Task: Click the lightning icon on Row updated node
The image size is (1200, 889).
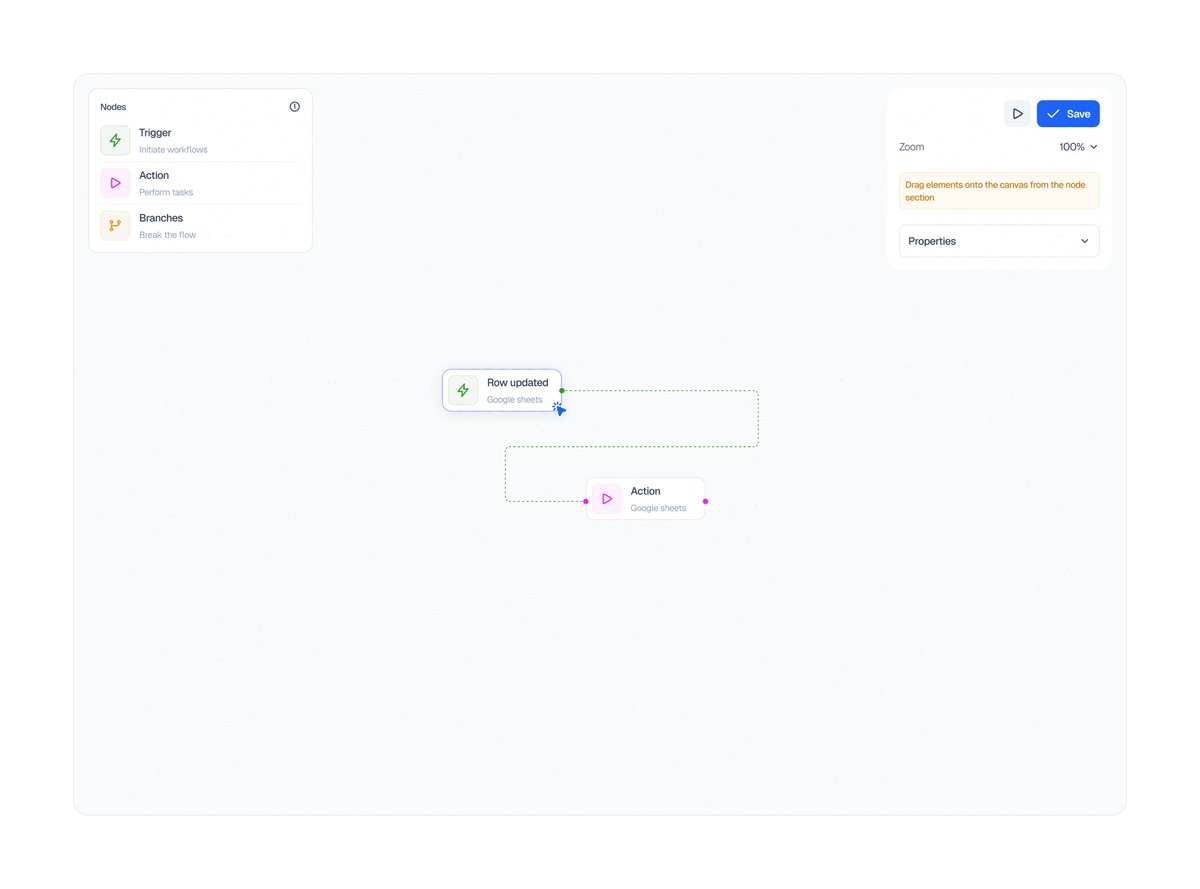Action: click(x=463, y=390)
